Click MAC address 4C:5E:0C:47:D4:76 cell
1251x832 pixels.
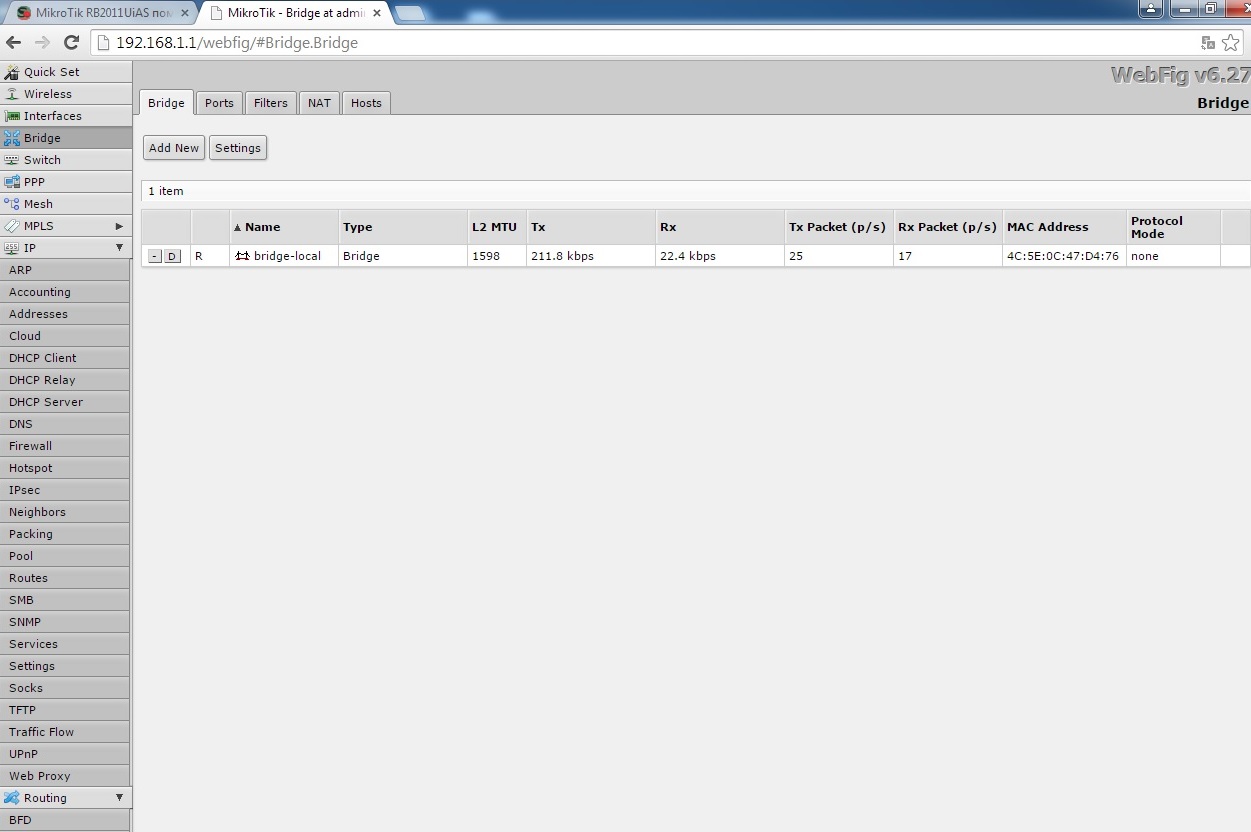(x=1063, y=256)
